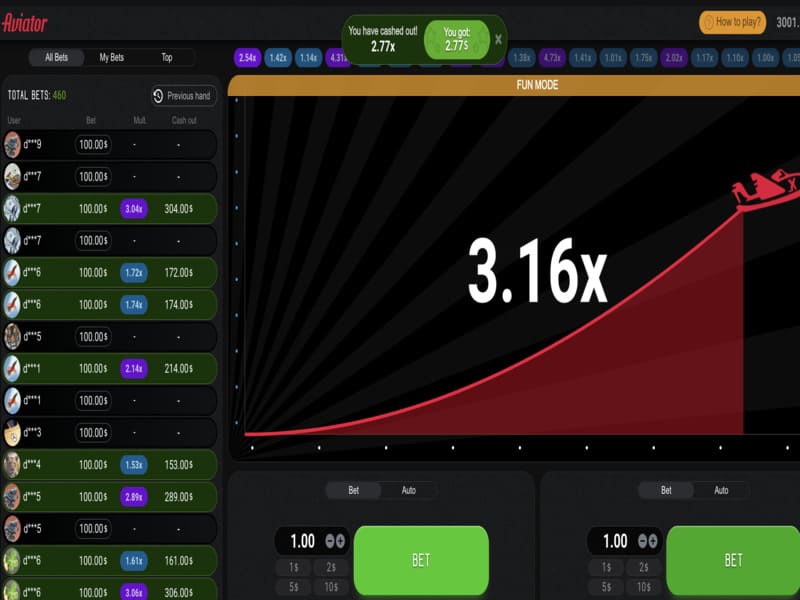Choose the 2$ quick amount, left panel
Screen dimensions: 800x600
click(331, 567)
